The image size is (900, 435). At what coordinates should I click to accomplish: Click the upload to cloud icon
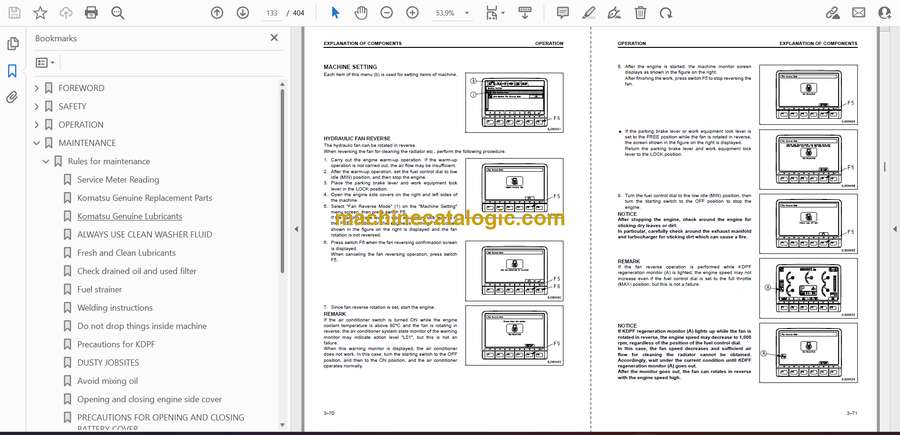(66, 13)
